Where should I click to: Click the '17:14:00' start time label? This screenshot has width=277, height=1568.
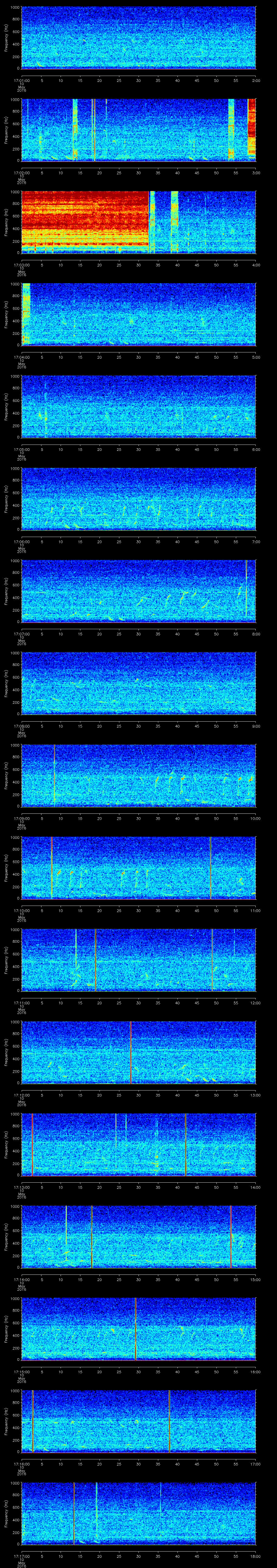21,1279
